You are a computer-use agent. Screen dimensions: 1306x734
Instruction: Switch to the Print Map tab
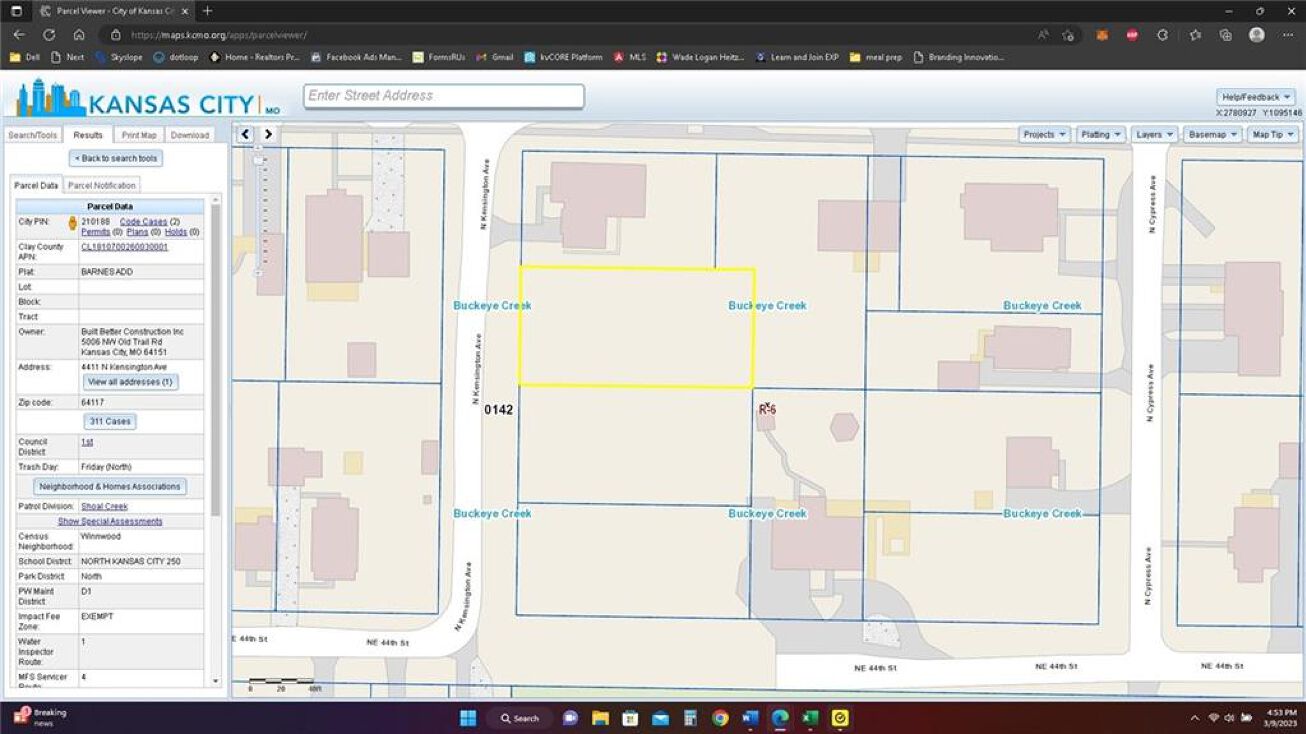tap(139, 135)
